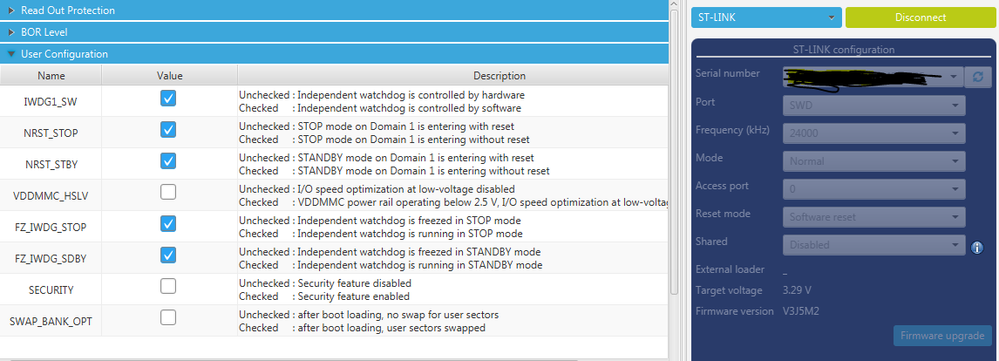Select the VDDMMC_HSLV name cell

click(51, 195)
